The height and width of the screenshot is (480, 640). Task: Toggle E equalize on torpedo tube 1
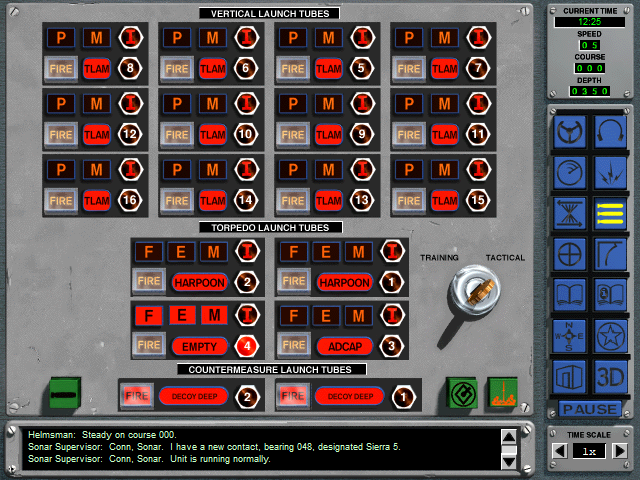click(x=326, y=252)
